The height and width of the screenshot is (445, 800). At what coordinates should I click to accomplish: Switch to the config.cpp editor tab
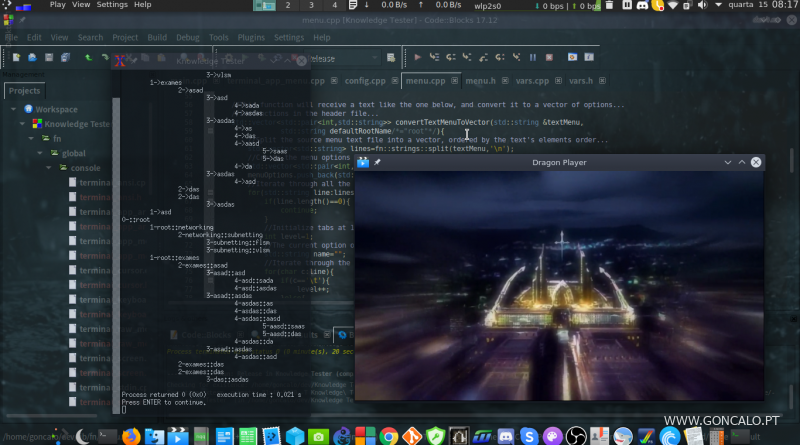[x=365, y=81]
